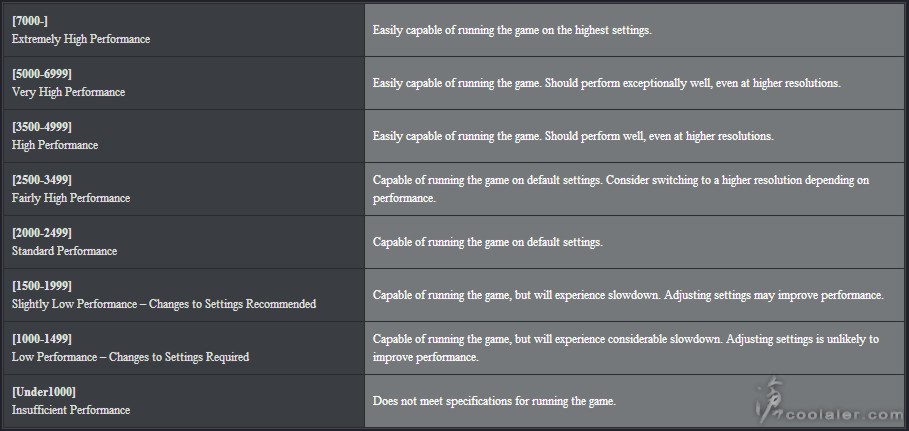Select the [1500-1999] score range
The image size is (909, 431).
(x=42, y=286)
